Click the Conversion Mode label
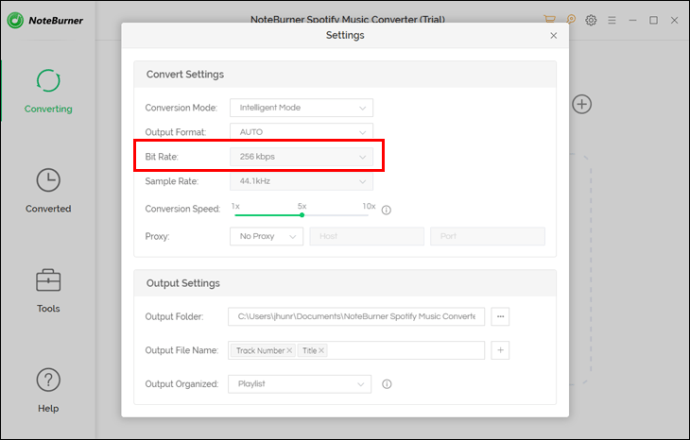The height and width of the screenshot is (440, 690). (x=181, y=108)
